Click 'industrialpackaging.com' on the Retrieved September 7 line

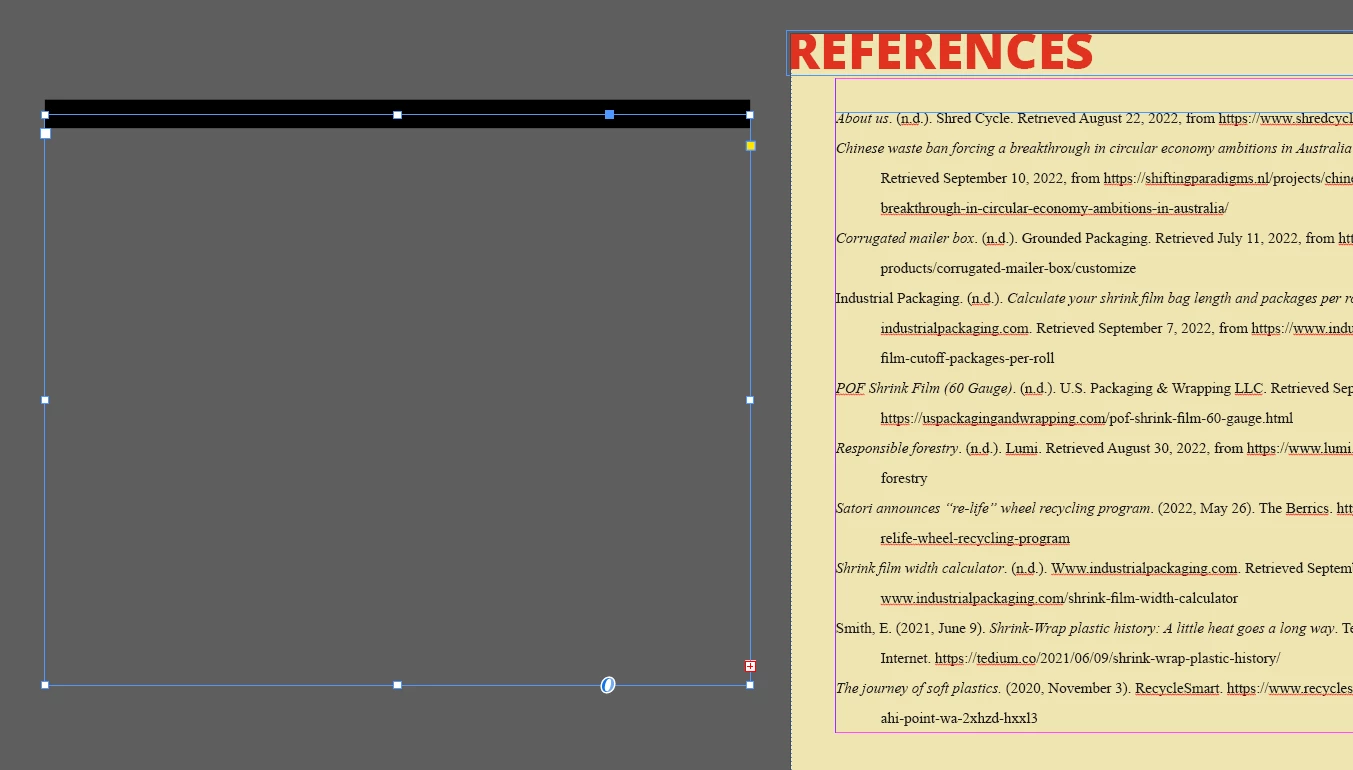tap(955, 328)
